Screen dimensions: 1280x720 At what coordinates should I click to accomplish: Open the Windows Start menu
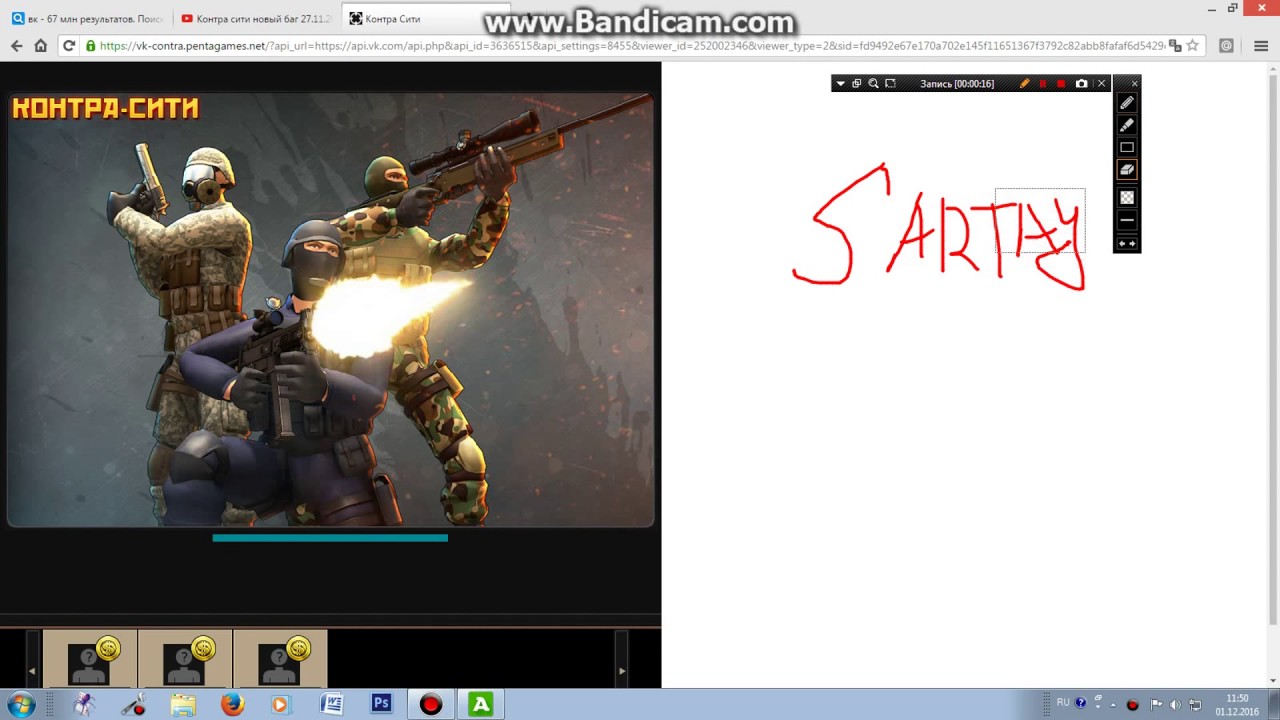coord(20,704)
